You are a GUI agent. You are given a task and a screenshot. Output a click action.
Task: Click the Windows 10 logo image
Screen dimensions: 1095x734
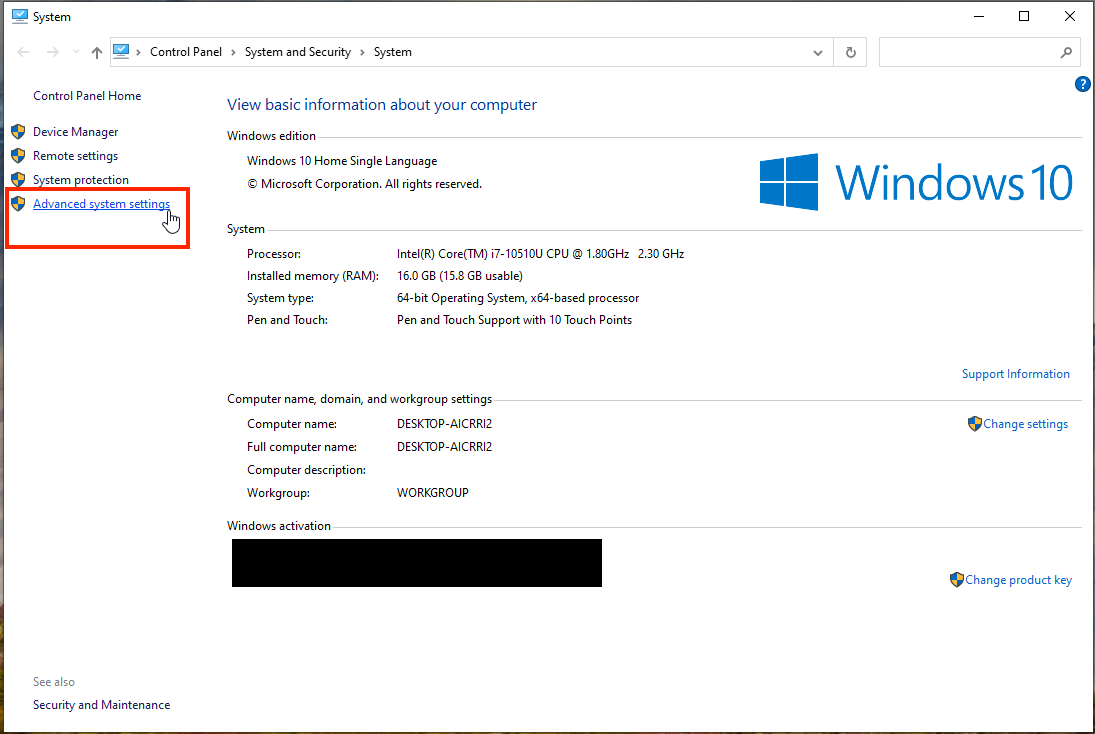[x=916, y=182]
